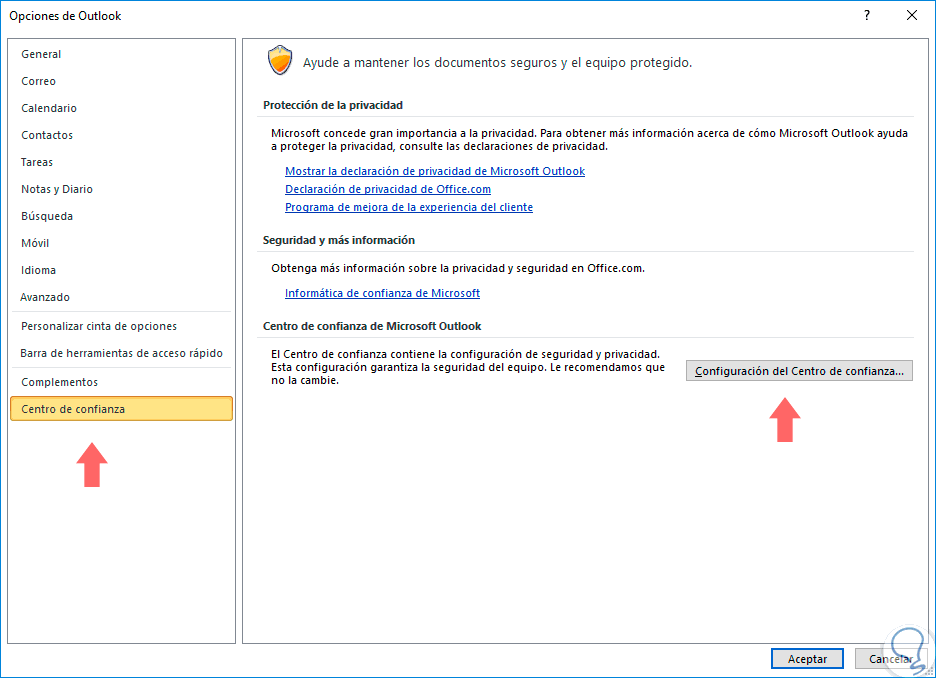This screenshot has height=678, width=936.
Task: Confirm with the Aceptar button
Action: tap(807, 659)
